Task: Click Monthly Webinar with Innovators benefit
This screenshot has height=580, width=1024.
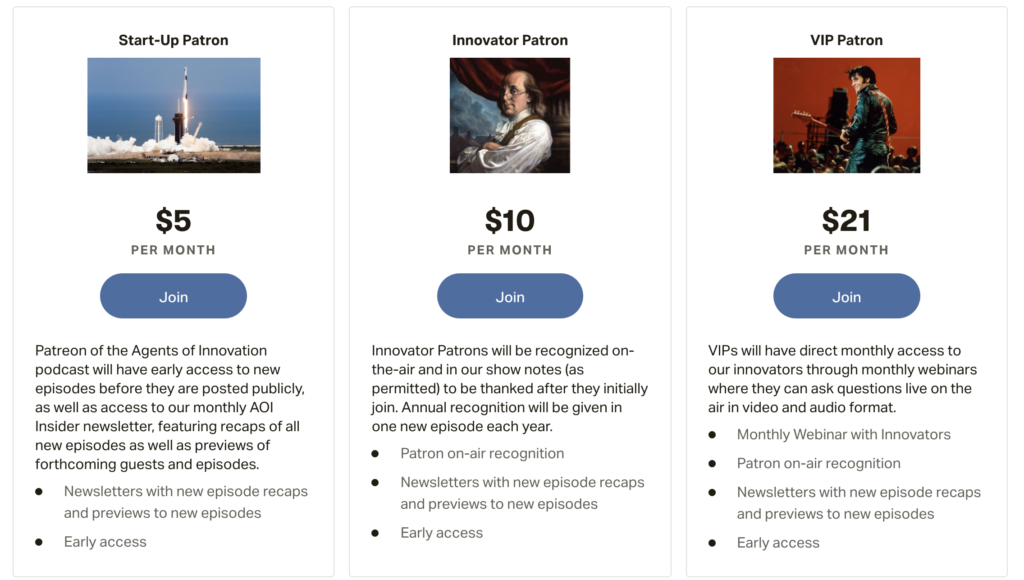Action: coord(843,434)
